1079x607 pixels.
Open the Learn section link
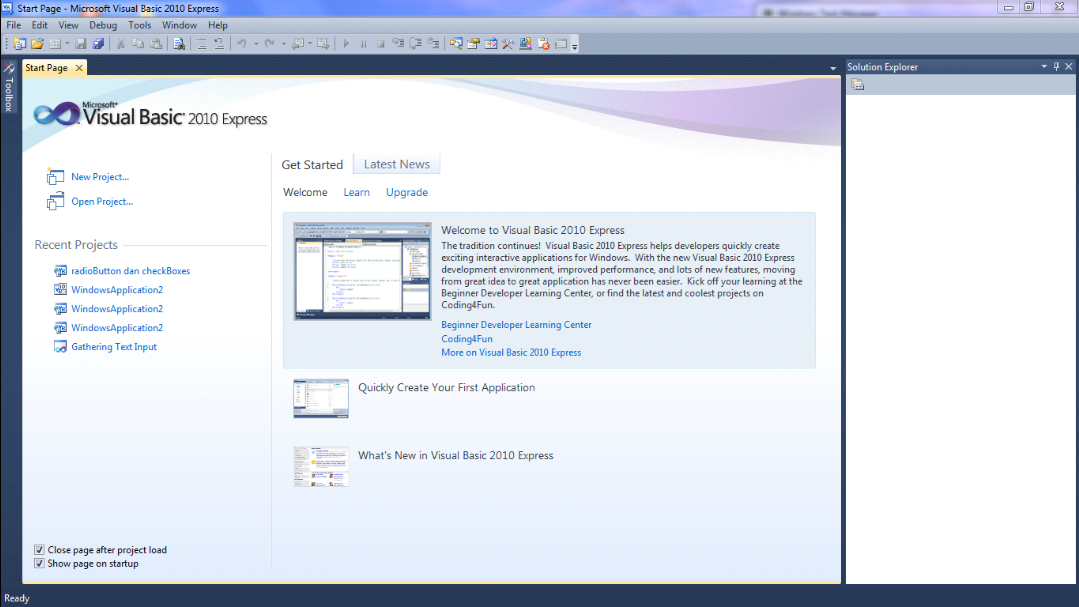(356, 192)
